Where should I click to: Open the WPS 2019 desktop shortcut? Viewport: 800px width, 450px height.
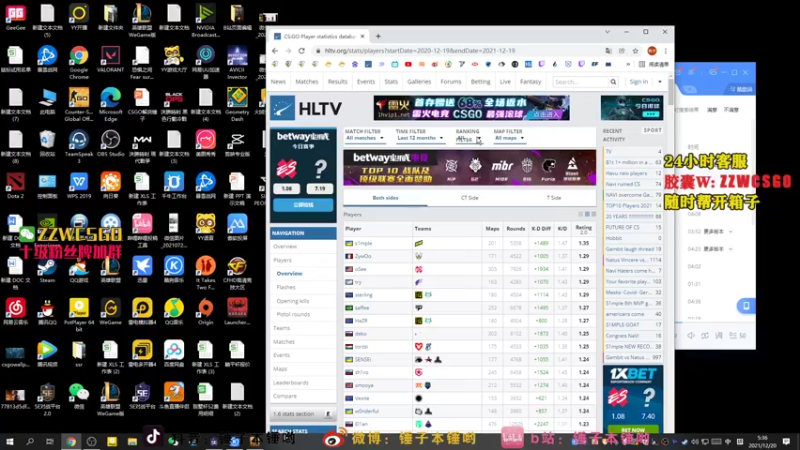pyautogui.click(x=79, y=185)
